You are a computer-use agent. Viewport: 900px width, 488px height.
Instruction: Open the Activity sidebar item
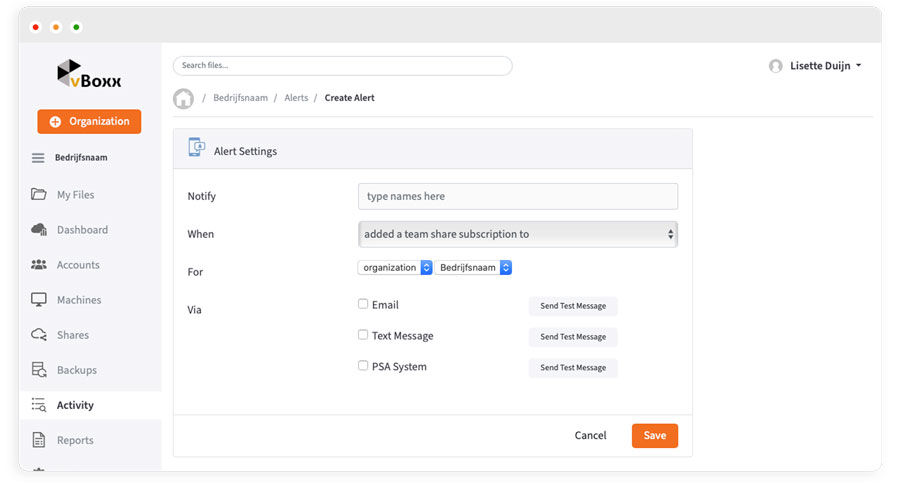coord(75,405)
